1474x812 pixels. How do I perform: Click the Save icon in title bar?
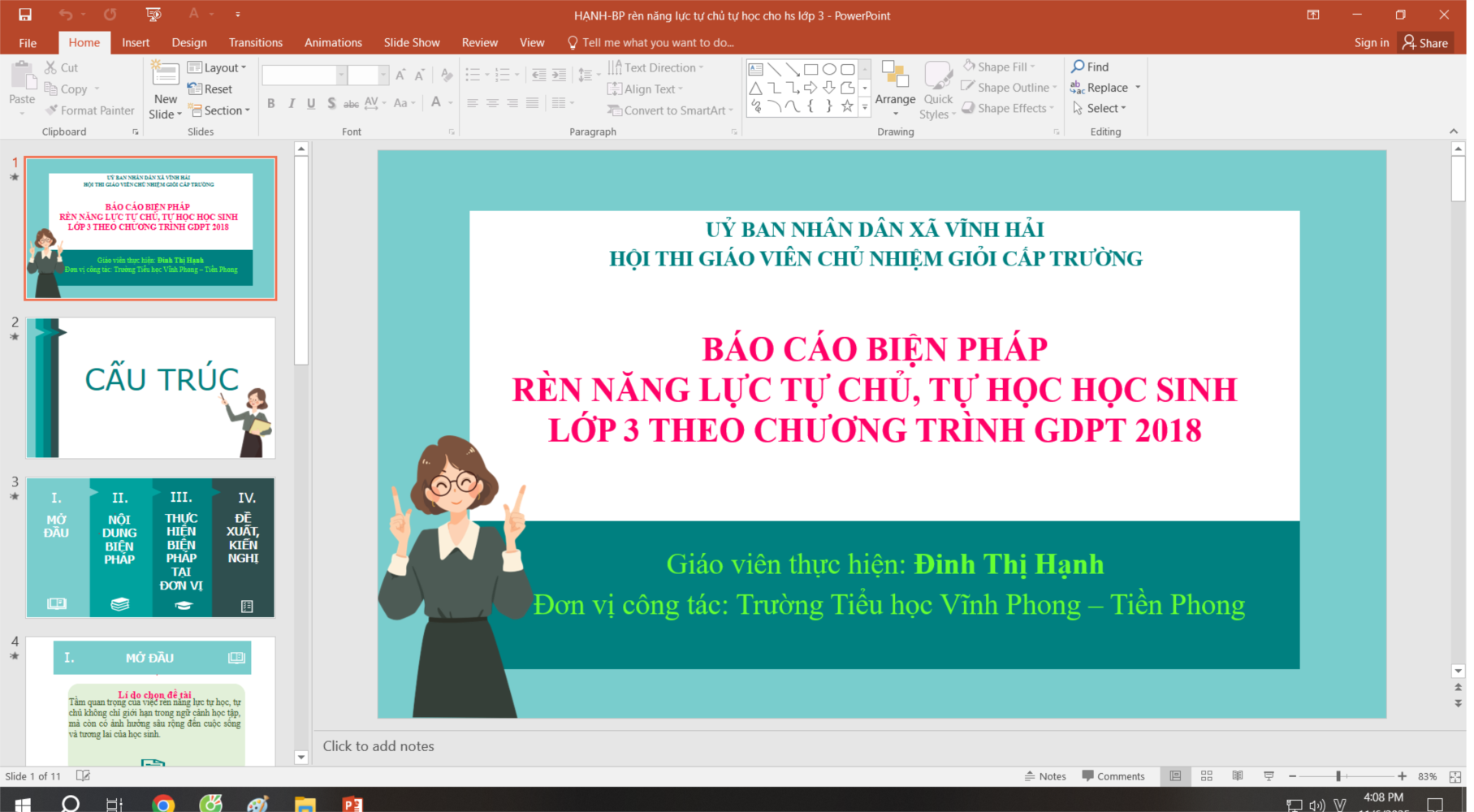(24, 15)
